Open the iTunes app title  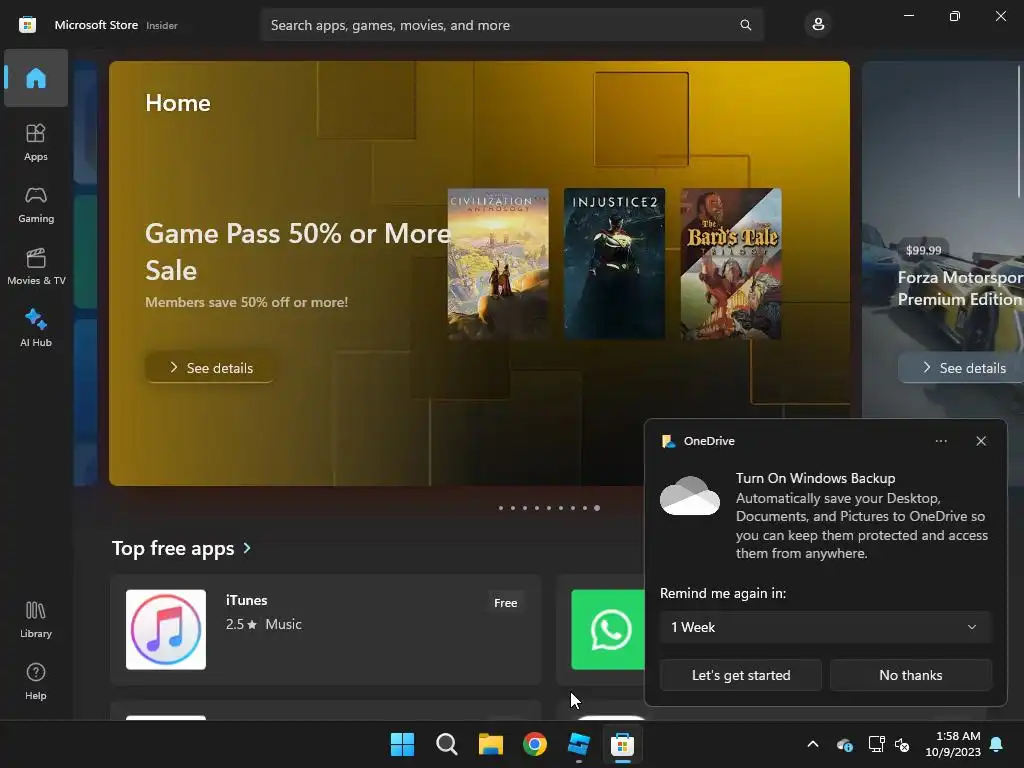tap(246, 600)
